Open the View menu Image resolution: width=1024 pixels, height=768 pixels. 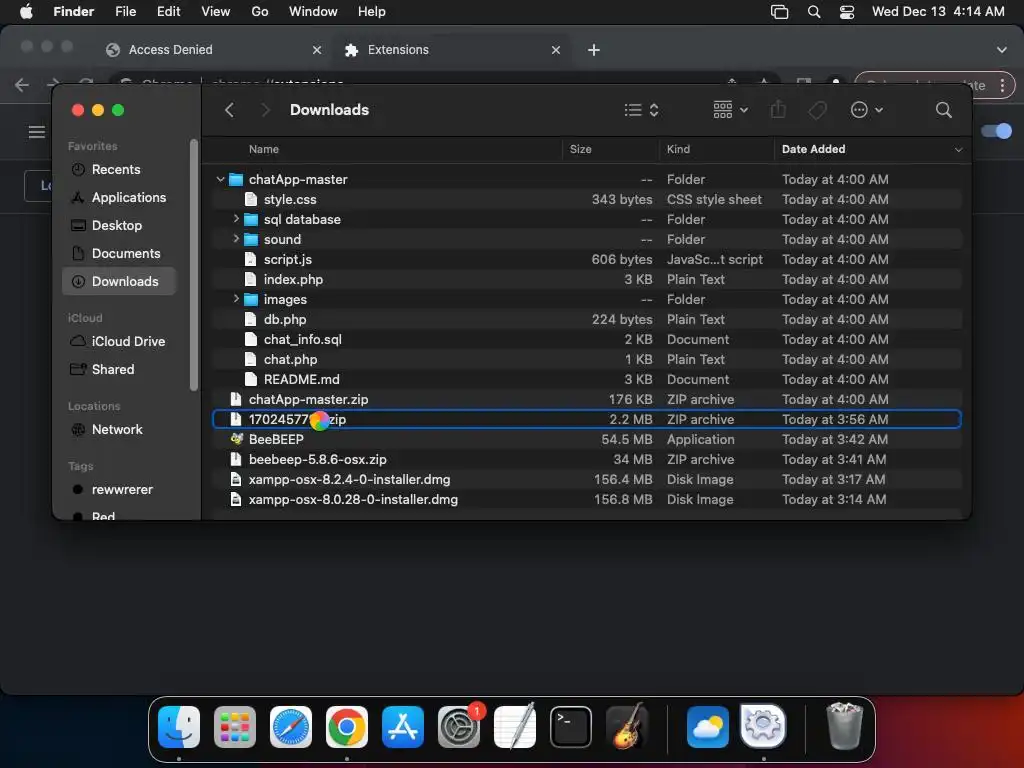tap(216, 12)
